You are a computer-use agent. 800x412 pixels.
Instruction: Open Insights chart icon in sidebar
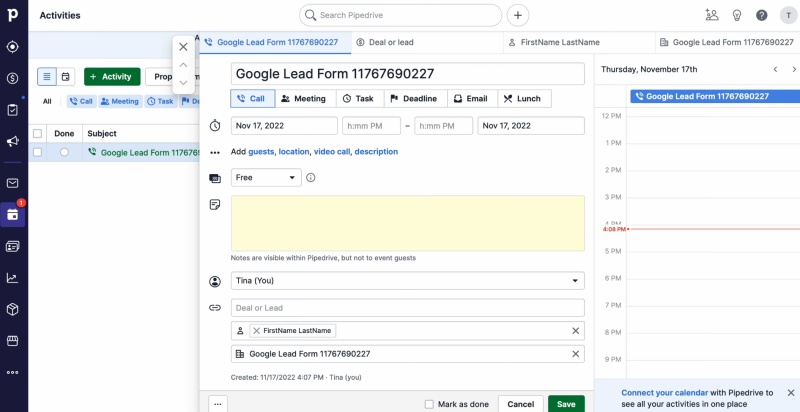point(13,278)
